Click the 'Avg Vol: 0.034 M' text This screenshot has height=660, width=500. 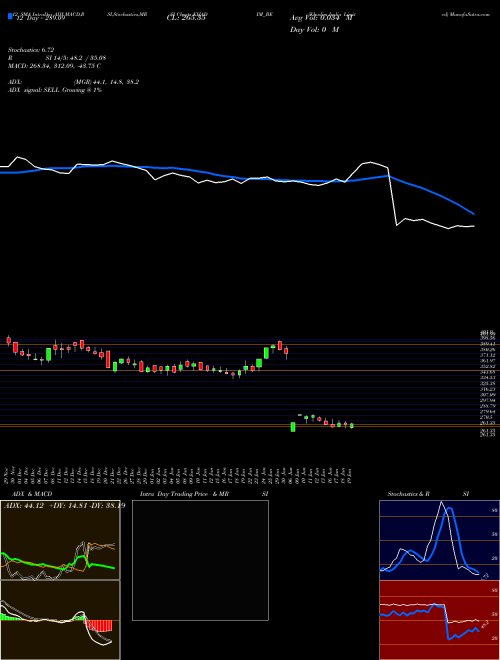pyautogui.click(x=322, y=18)
